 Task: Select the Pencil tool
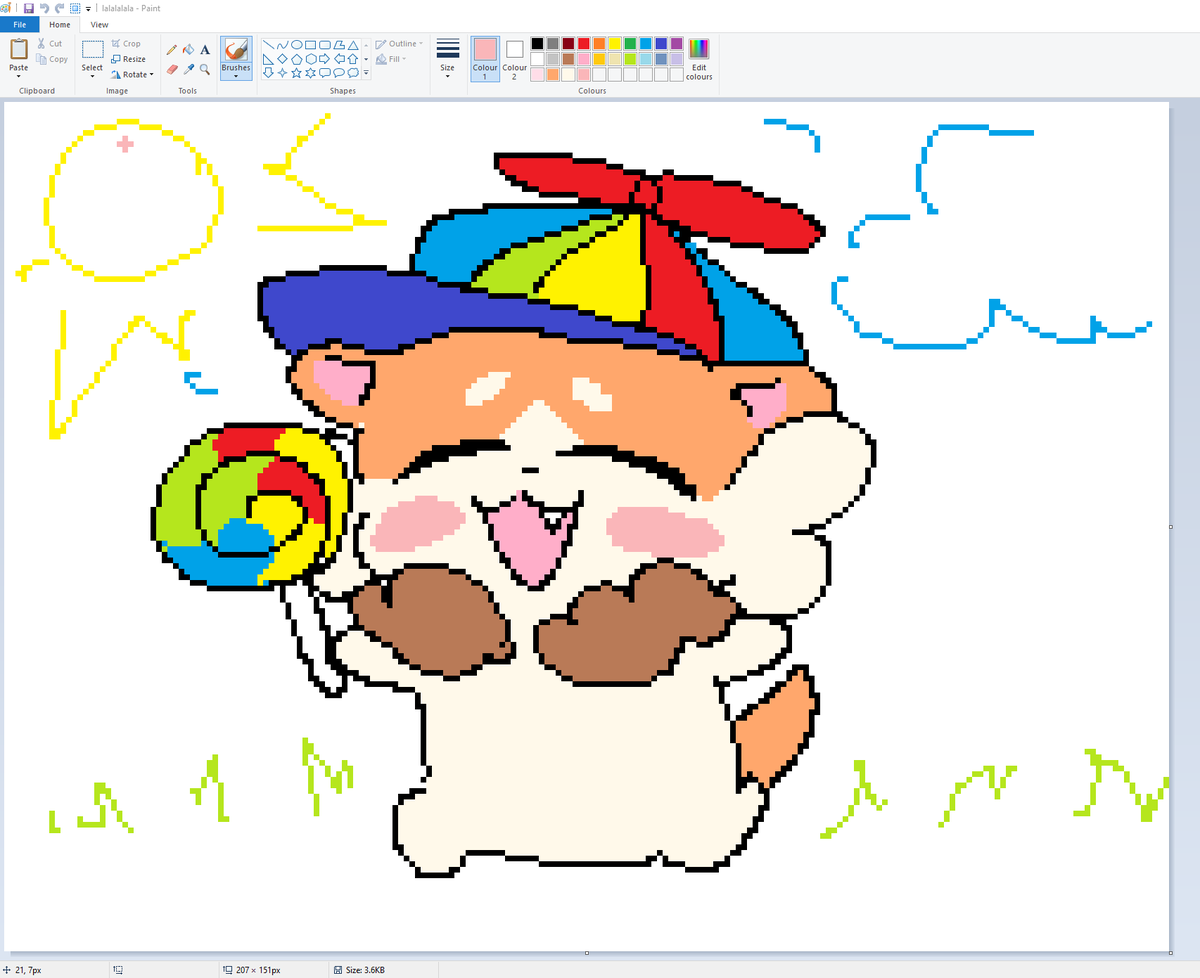coord(172,50)
